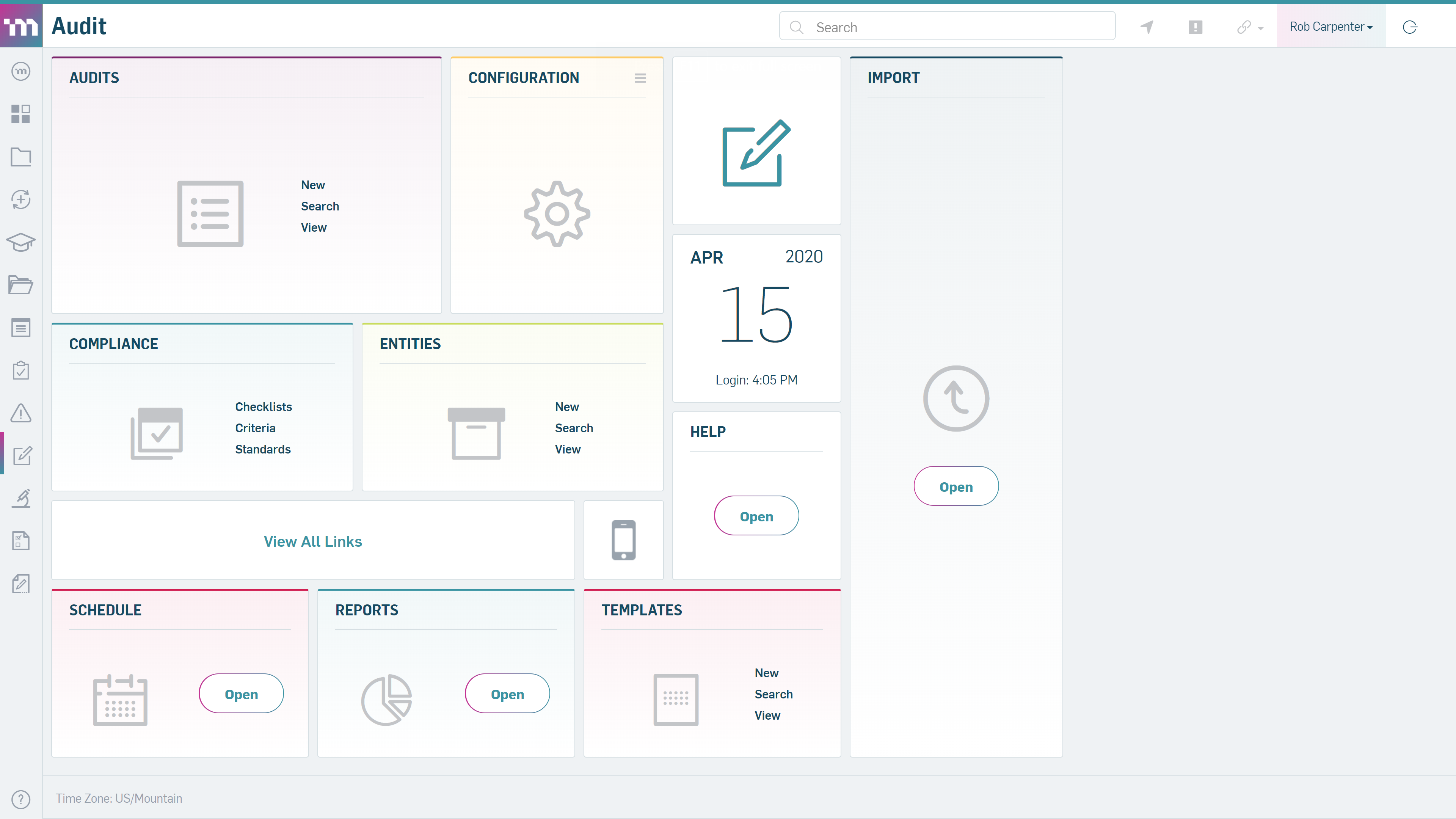This screenshot has height=819, width=1456.
Task: Open the clipboard checklist icon in sidebar
Action: 21,370
